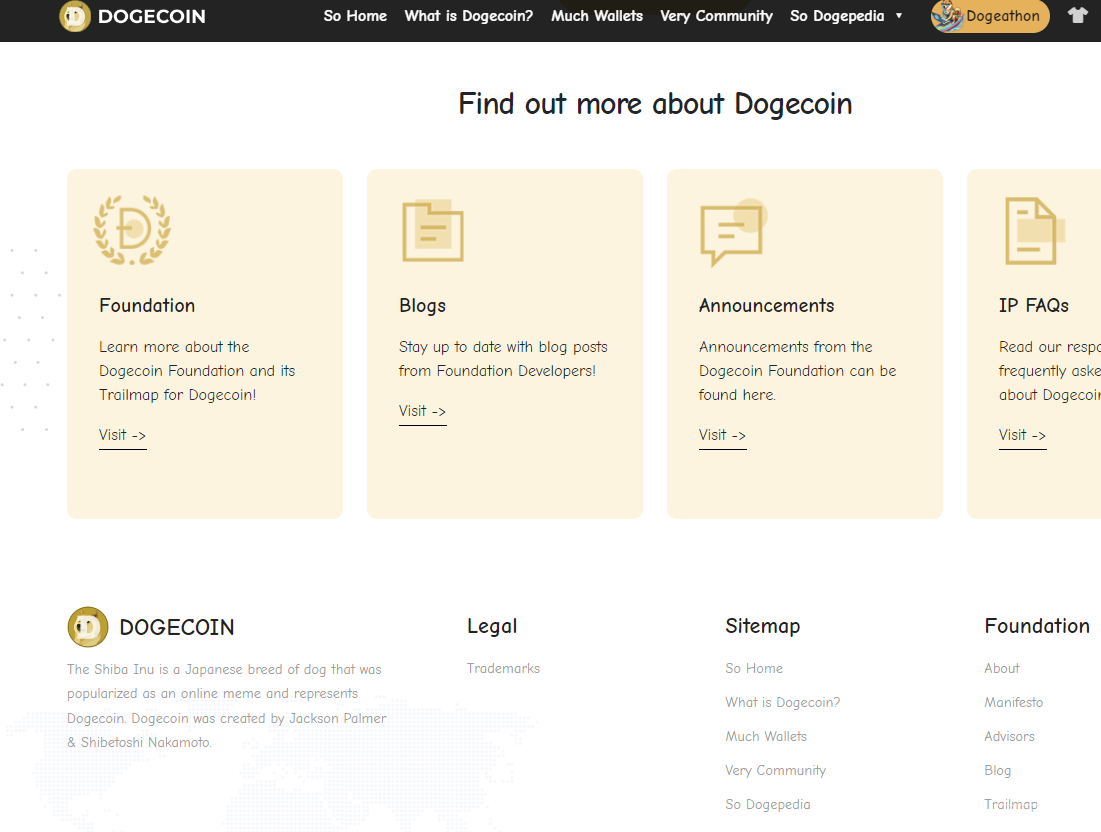Click Visit under Announcements card
The width and height of the screenshot is (1101, 832).
722,435
